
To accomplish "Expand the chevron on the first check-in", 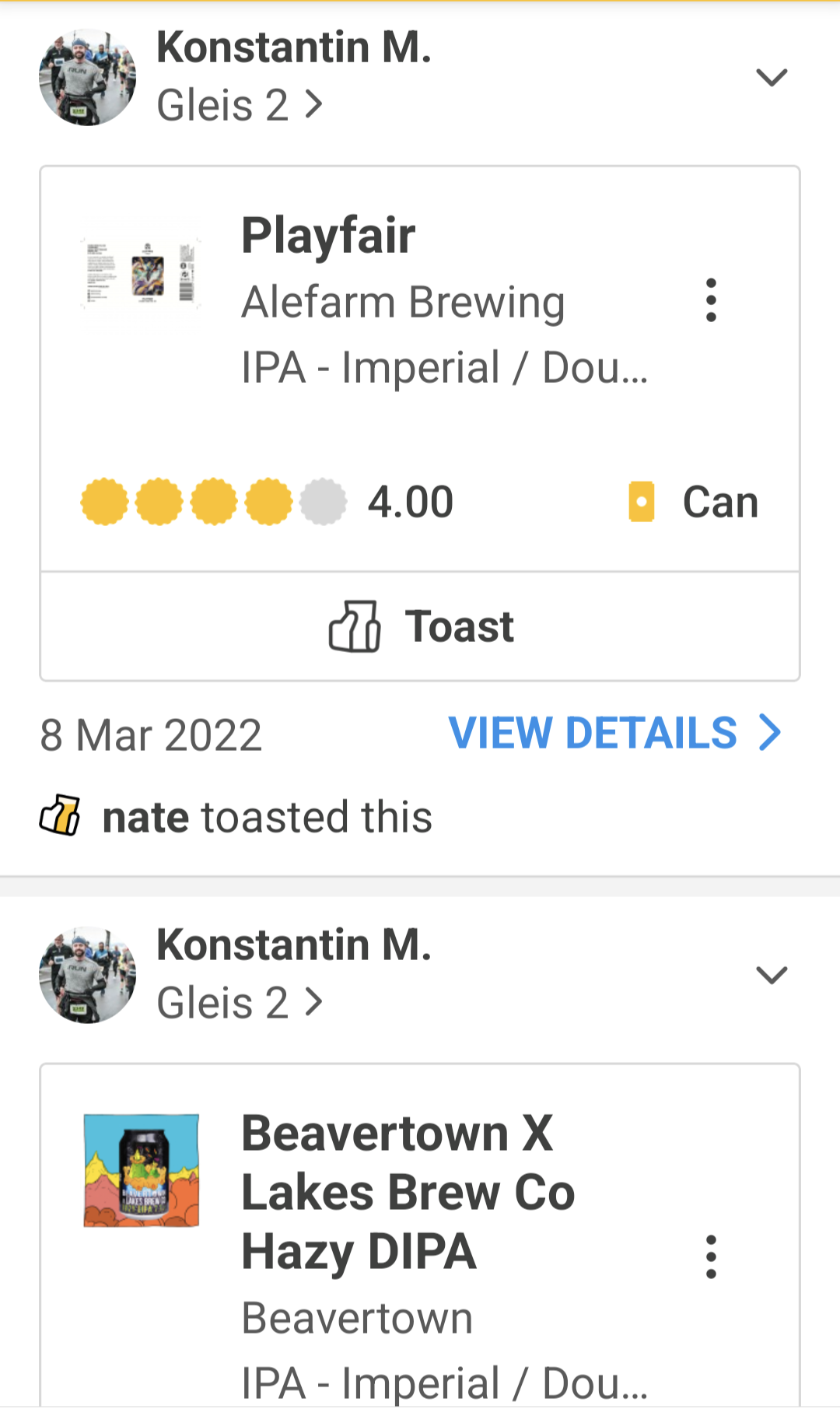I will [x=772, y=77].
